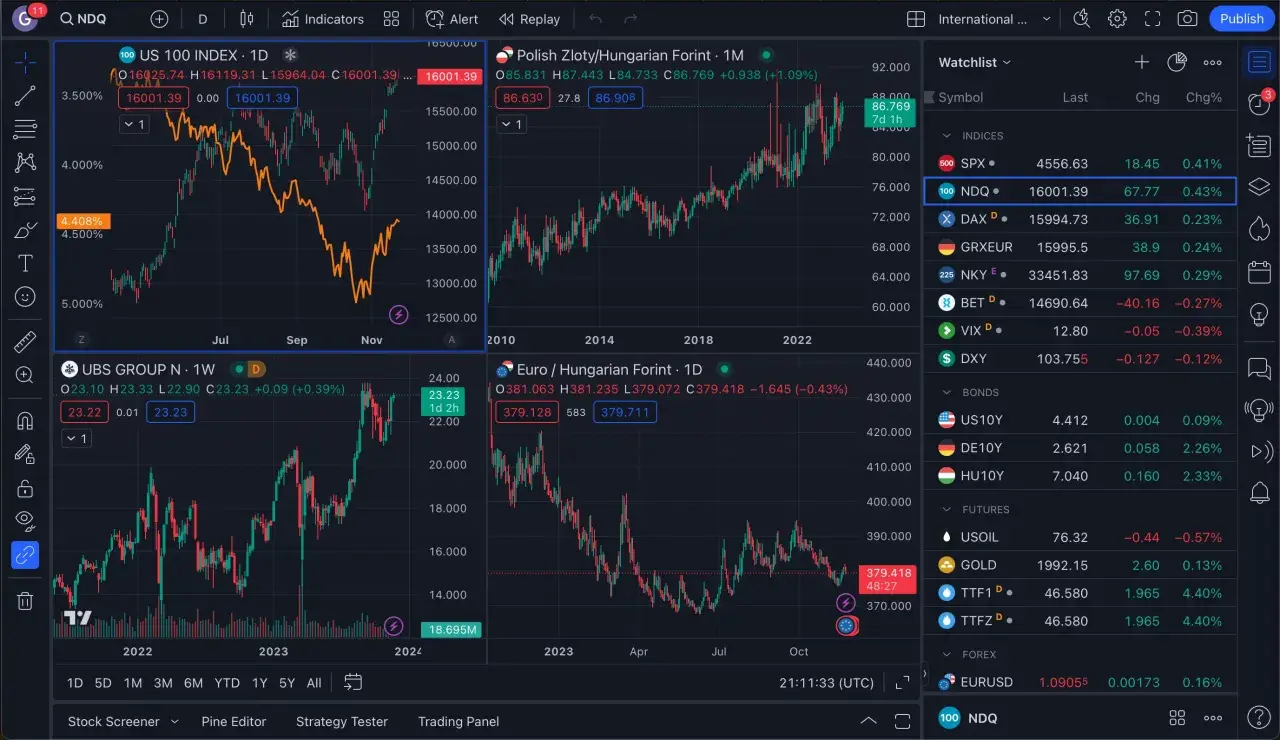1280x740 pixels.
Task: Open chart settings gear
Action: [x=1117, y=19]
